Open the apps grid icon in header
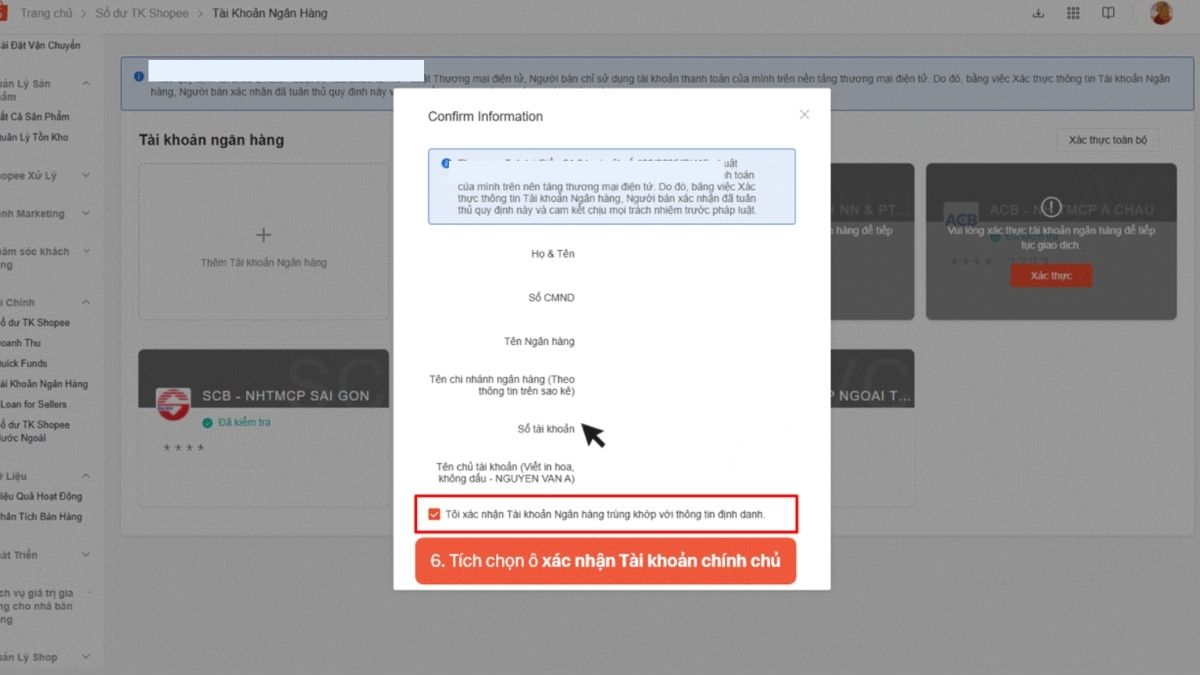 [1073, 13]
